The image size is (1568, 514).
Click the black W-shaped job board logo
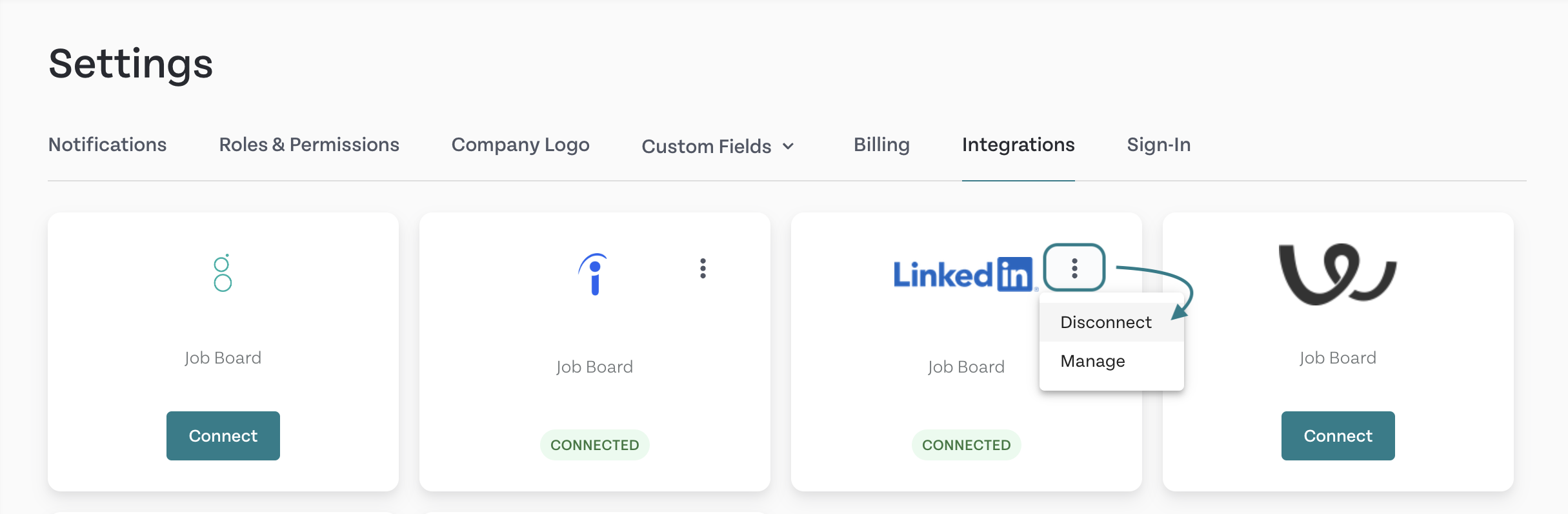coord(1338,274)
